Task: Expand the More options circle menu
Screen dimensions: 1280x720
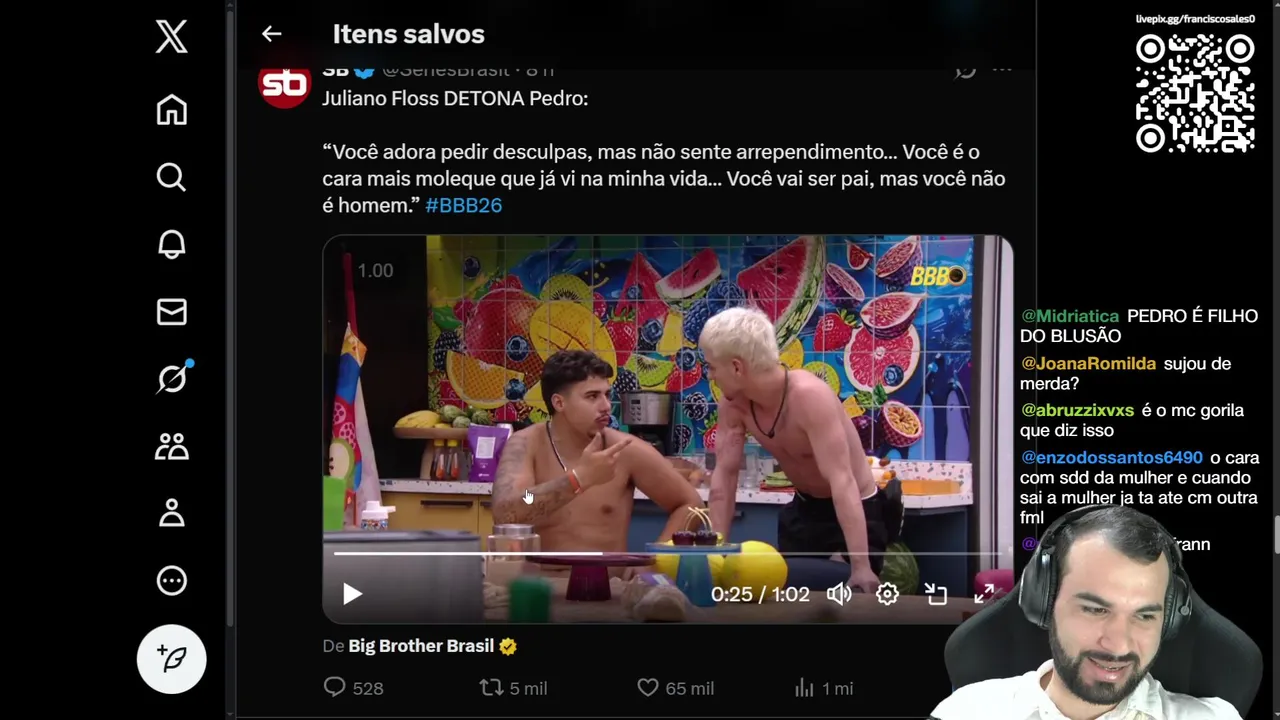Action: click(x=172, y=580)
